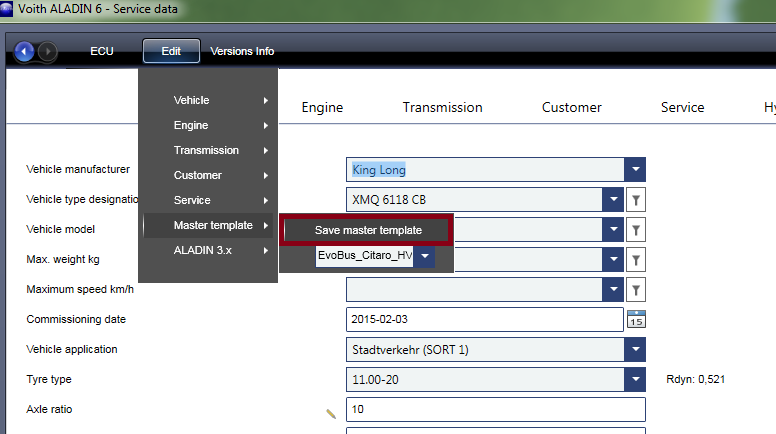Click Save master template
Image resolution: width=776 pixels, height=434 pixels.
tap(367, 230)
